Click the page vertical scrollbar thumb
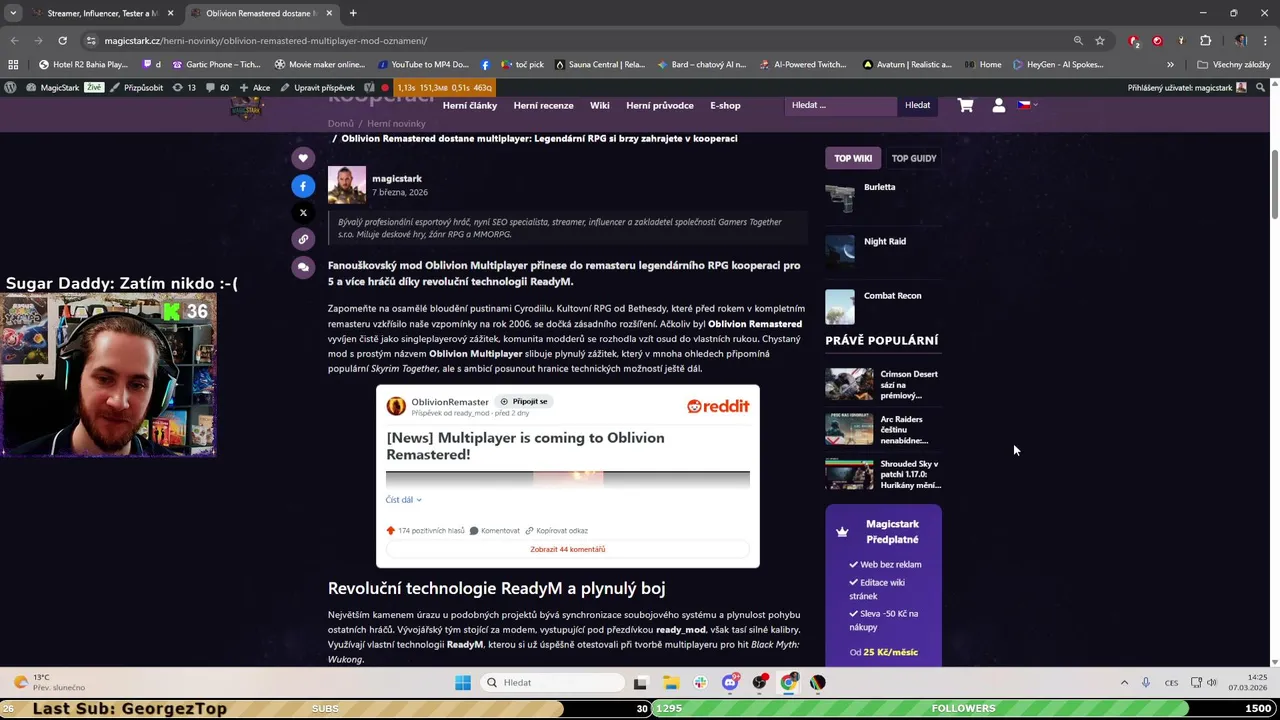The height and width of the screenshot is (720, 1280). [1274, 185]
